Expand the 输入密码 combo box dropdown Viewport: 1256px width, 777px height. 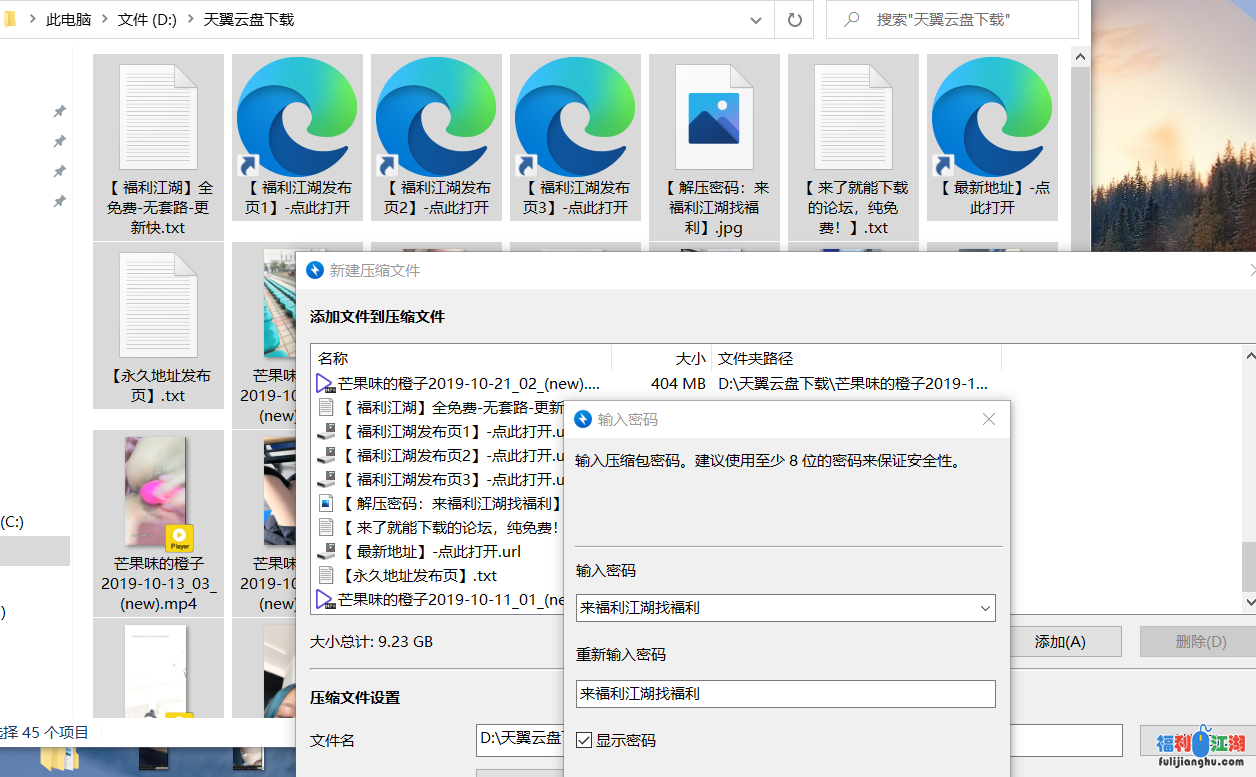tap(985, 608)
